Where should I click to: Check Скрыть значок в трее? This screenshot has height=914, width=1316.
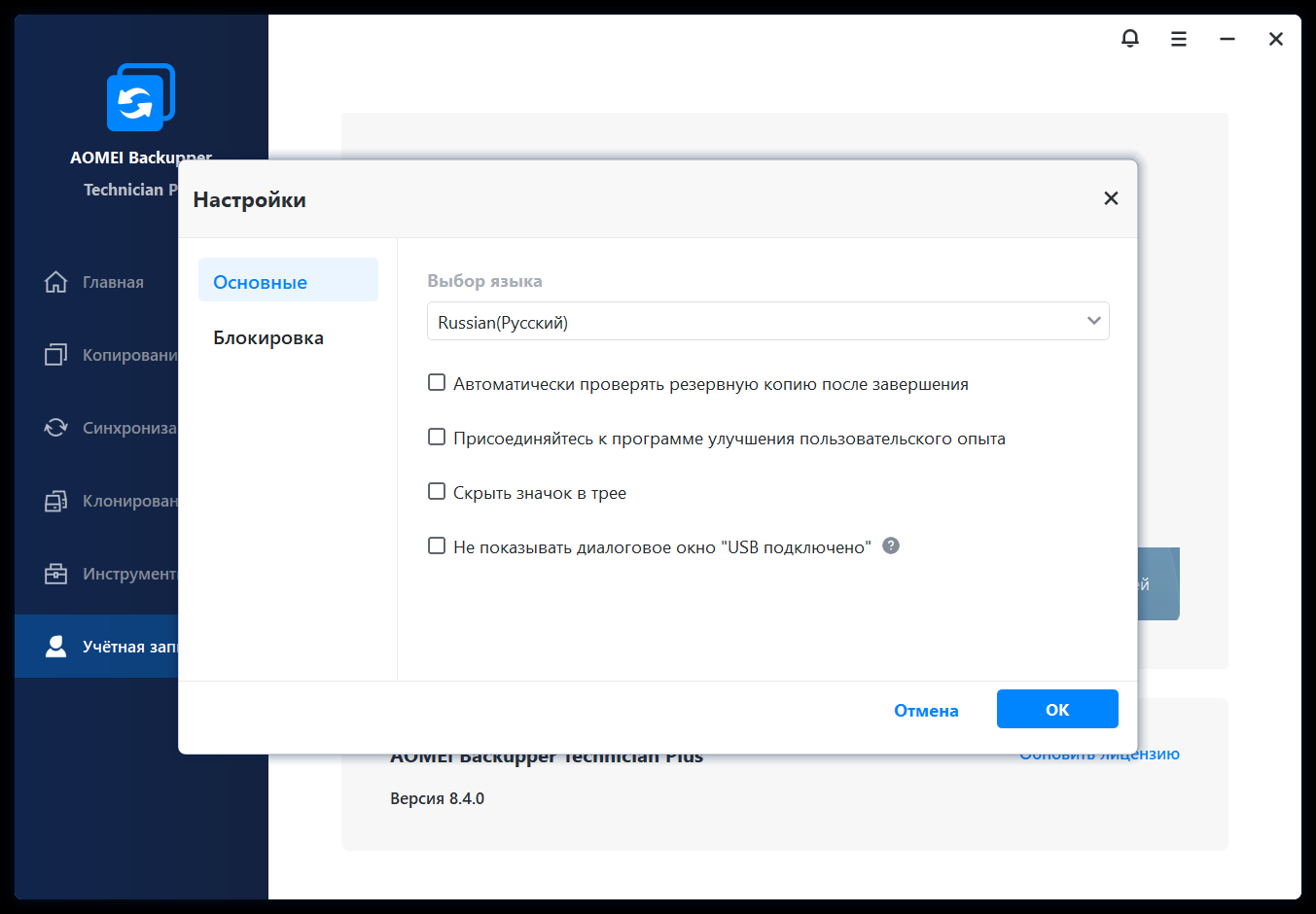(437, 492)
